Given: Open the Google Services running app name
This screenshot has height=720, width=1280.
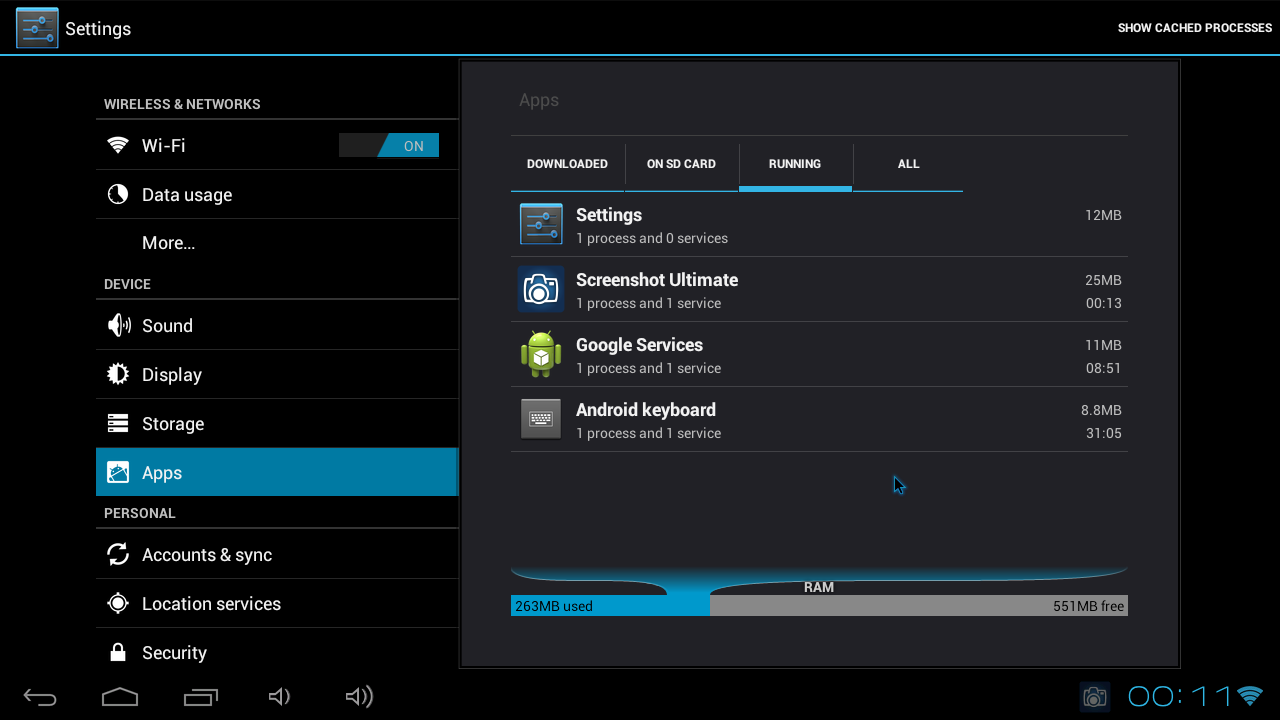Looking at the screenshot, I should pos(639,345).
